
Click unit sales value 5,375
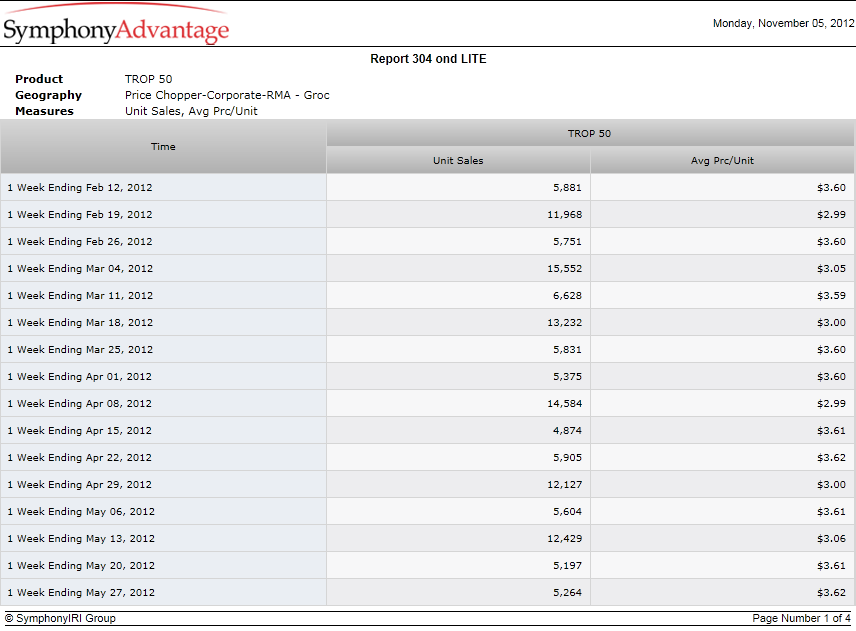pyautogui.click(x=567, y=377)
